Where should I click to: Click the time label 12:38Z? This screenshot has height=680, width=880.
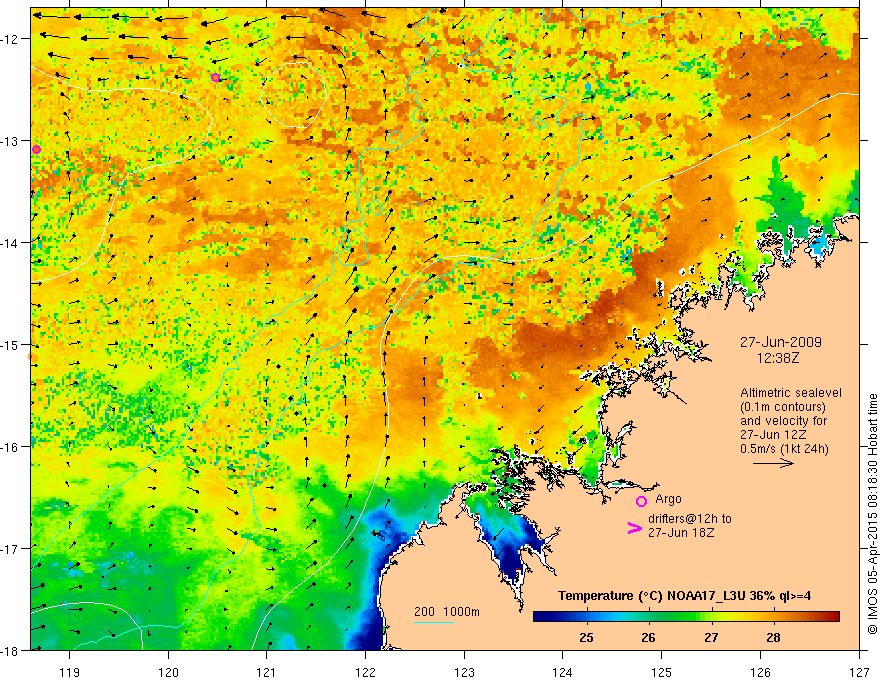click(x=778, y=358)
